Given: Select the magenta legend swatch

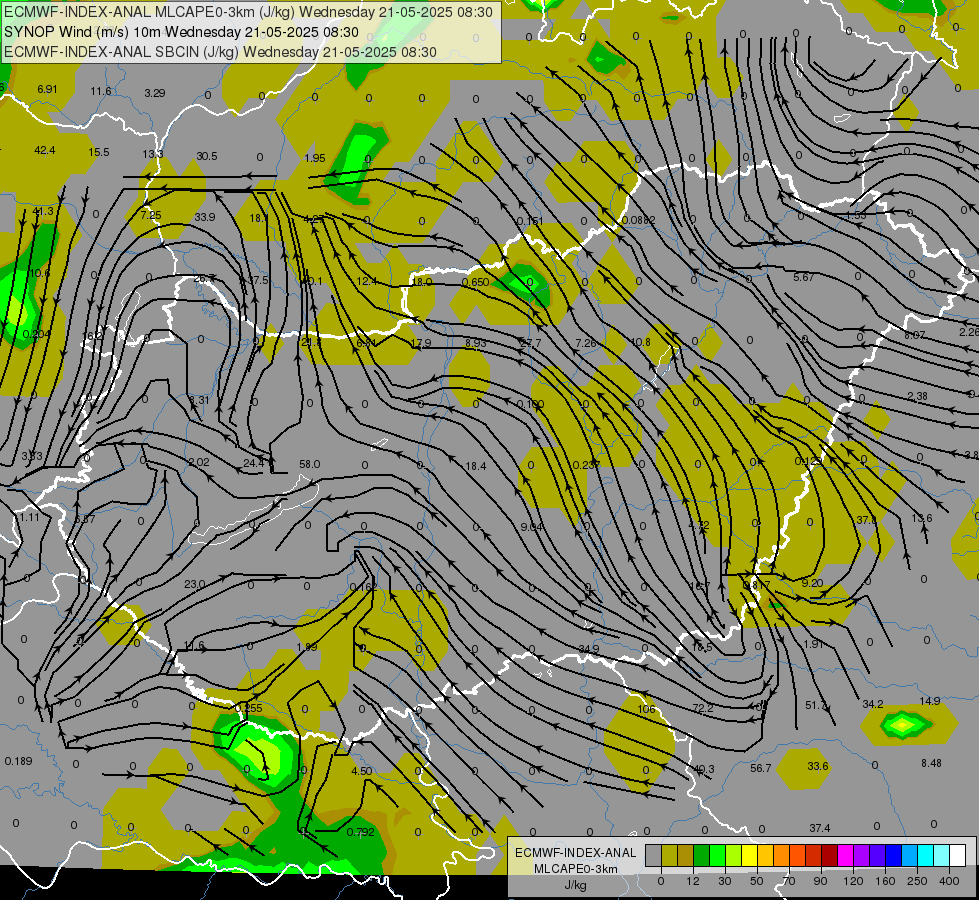Looking at the screenshot, I should pos(845,856).
